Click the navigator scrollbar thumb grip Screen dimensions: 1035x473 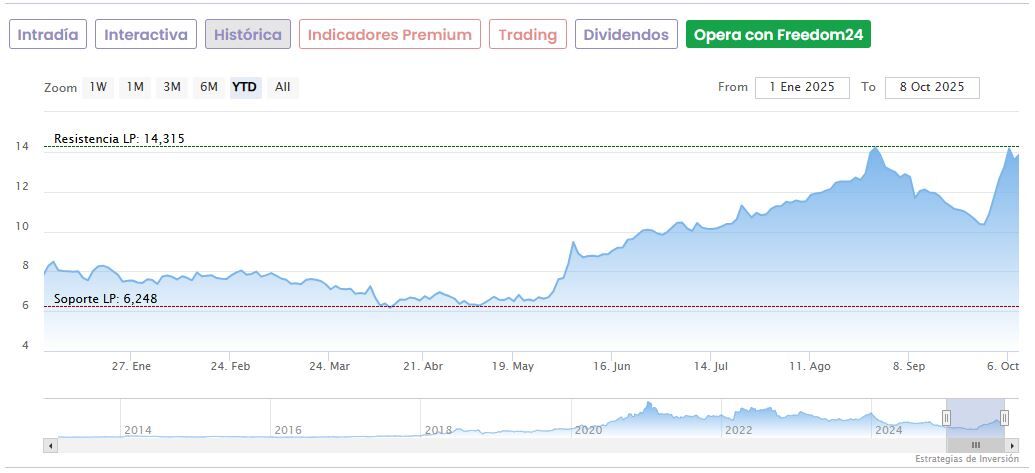point(975,445)
